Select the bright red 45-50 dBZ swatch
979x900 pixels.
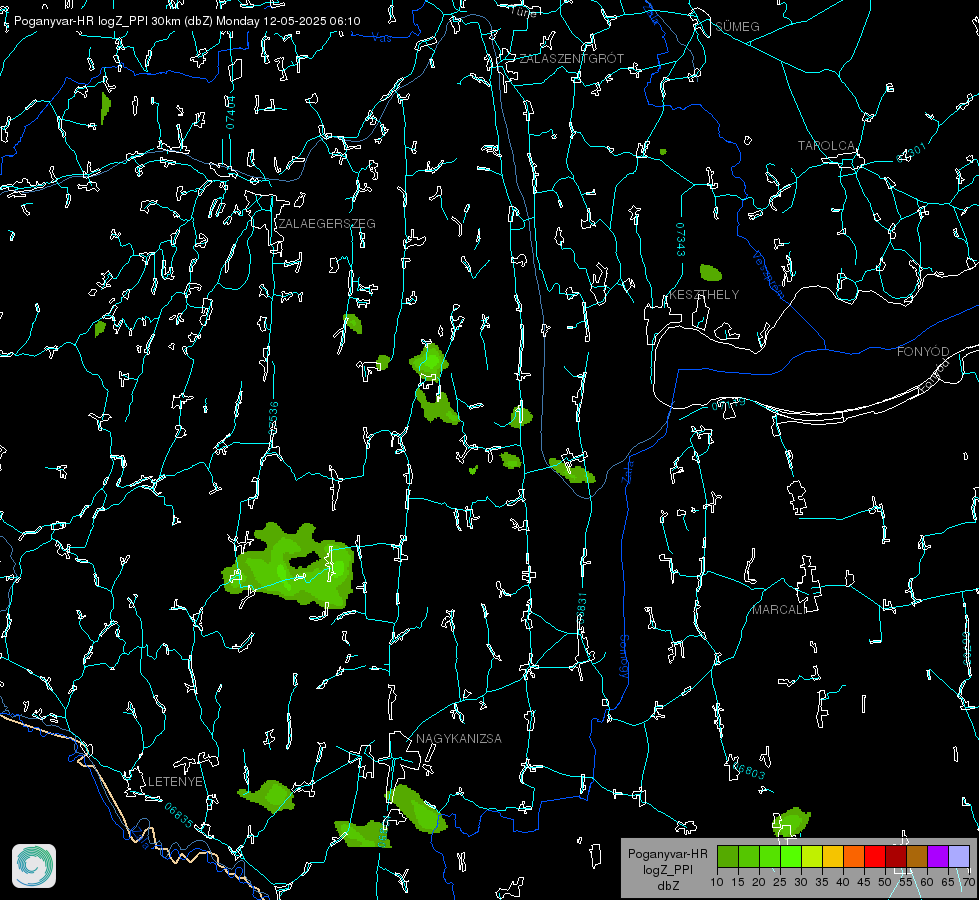point(875,856)
